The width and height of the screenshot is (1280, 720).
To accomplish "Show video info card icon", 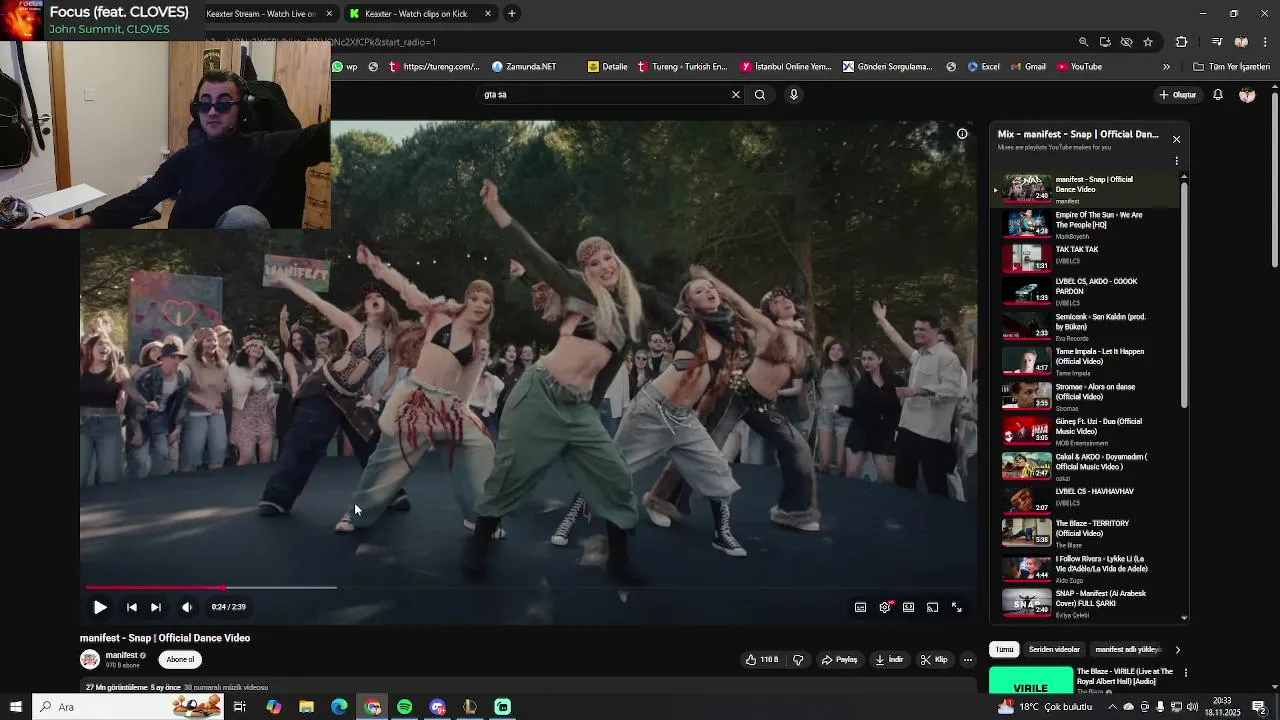I will 962,134.
